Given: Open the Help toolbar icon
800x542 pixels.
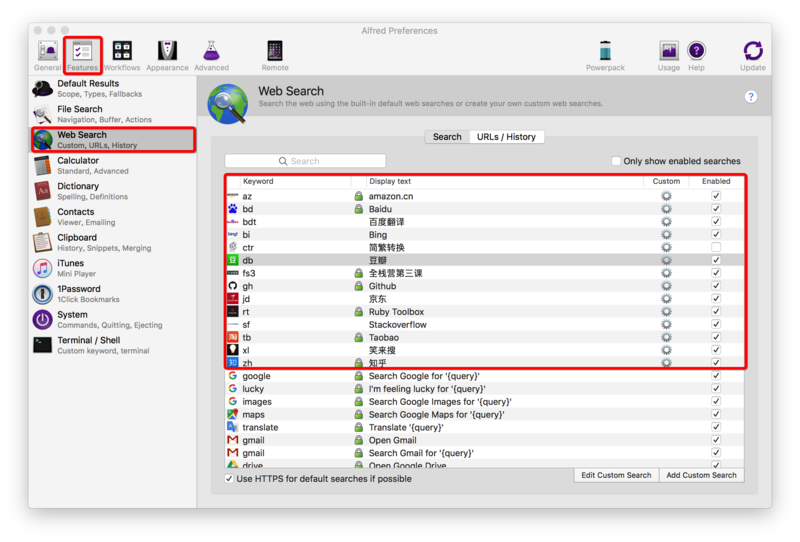Looking at the screenshot, I should [696, 56].
